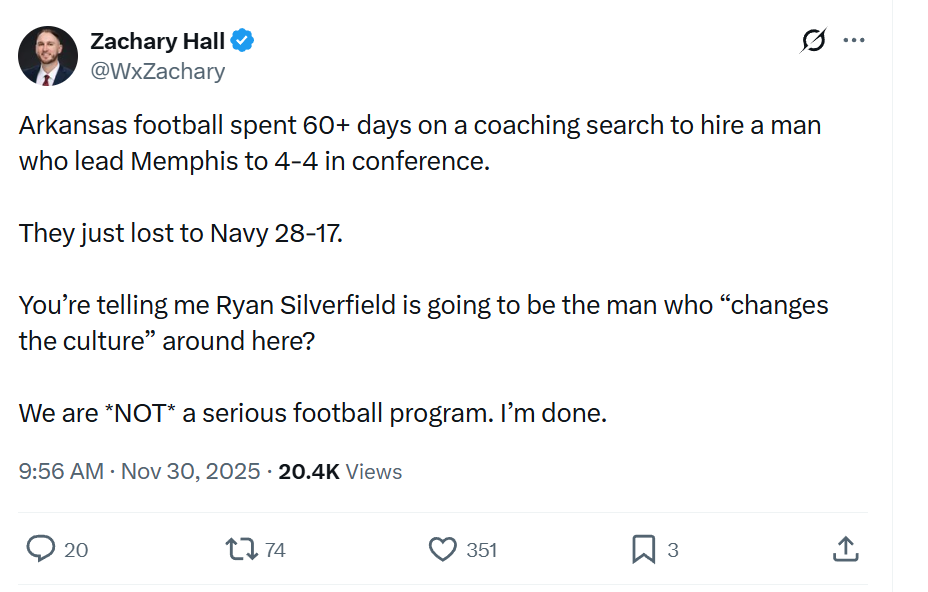Image resolution: width=928 pixels, height=592 pixels.
Task: Open the @WxZachary handle link
Action: point(157,71)
